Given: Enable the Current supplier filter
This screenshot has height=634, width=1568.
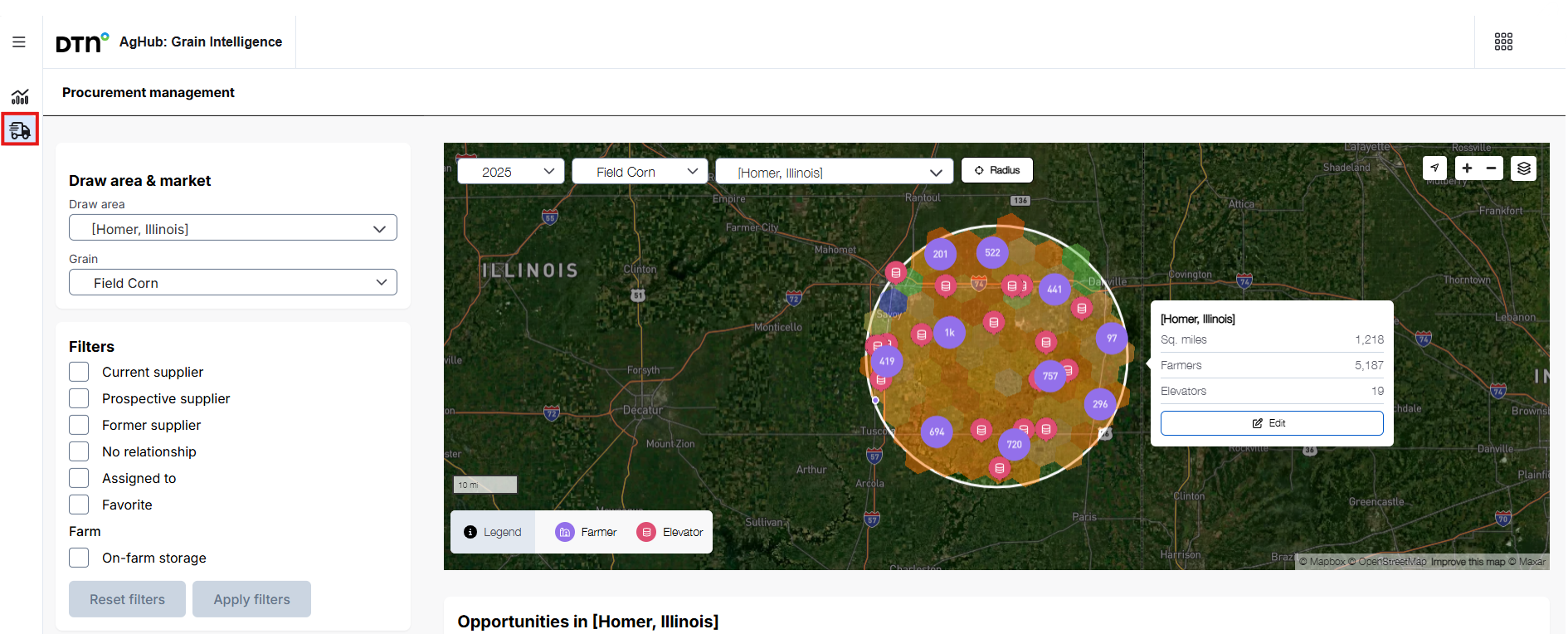Looking at the screenshot, I should point(79,372).
